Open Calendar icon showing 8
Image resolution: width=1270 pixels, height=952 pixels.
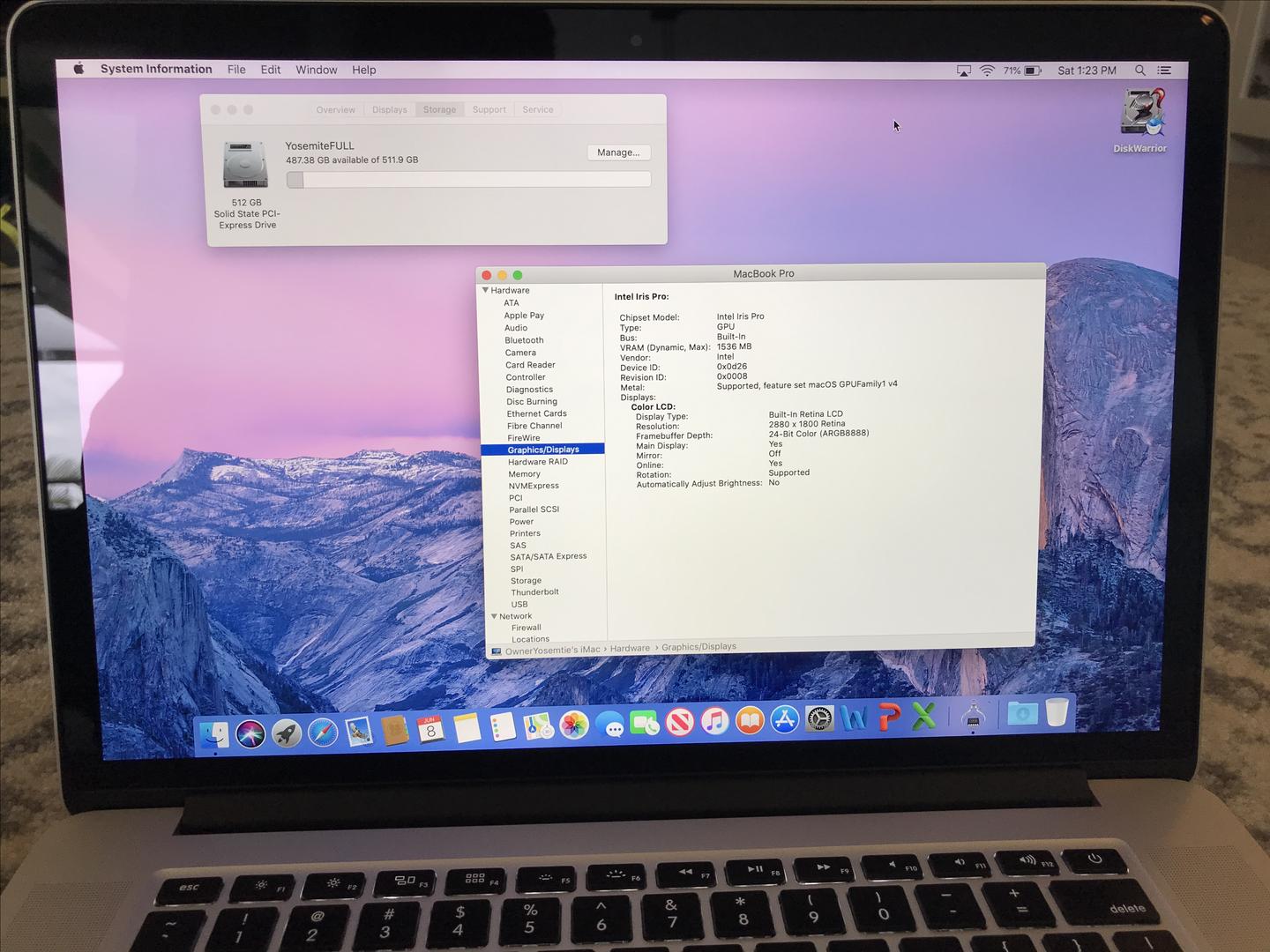coord(430,729)
